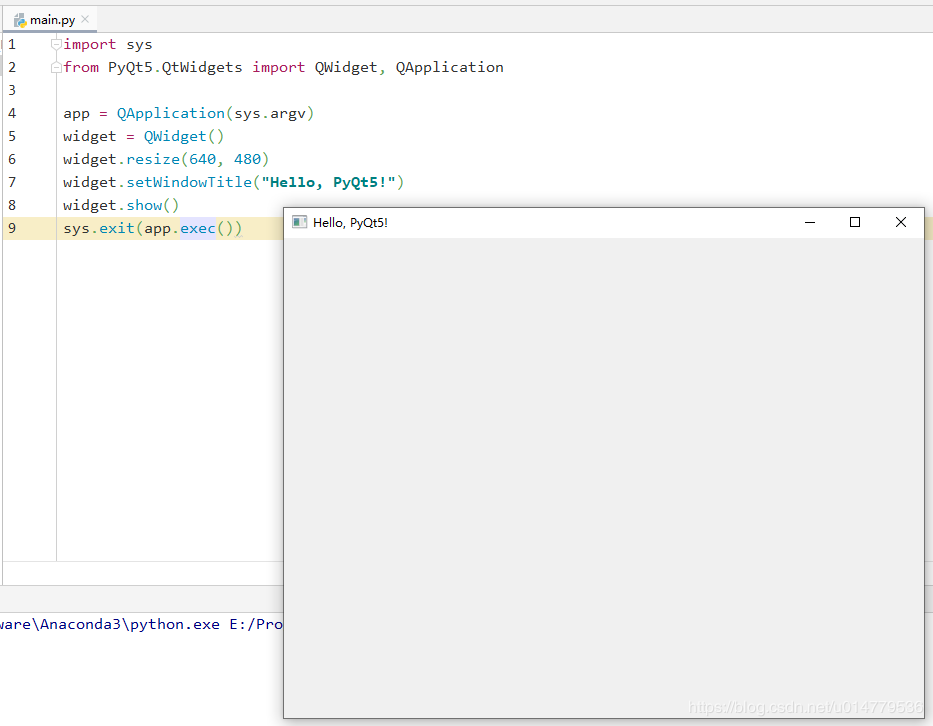Collapse the code fold arrow on line 2
This screenshot has height=726, width=933.
(x=55, y=67)
